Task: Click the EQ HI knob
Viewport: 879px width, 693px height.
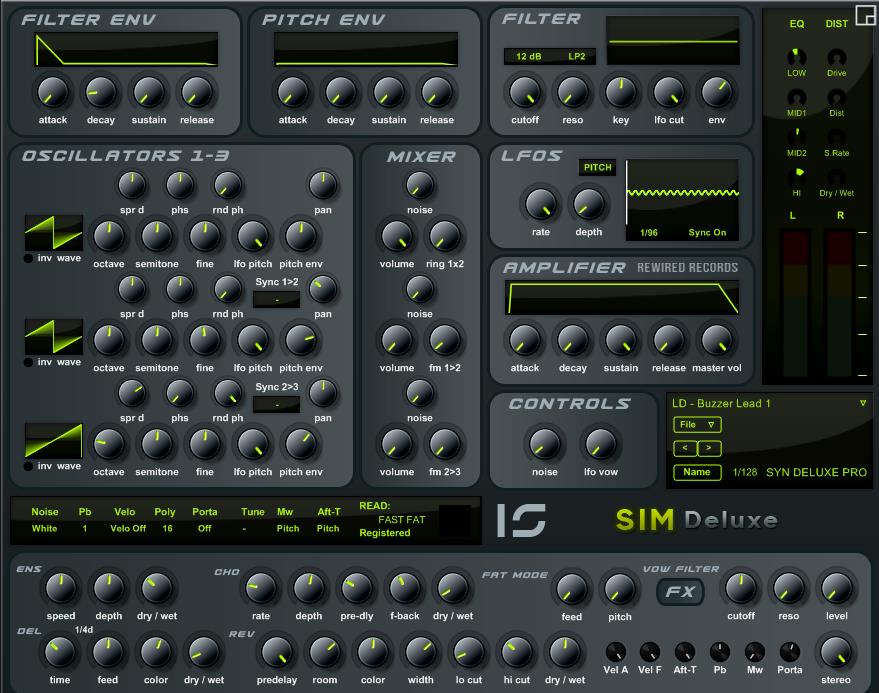Action: point(796,177)
